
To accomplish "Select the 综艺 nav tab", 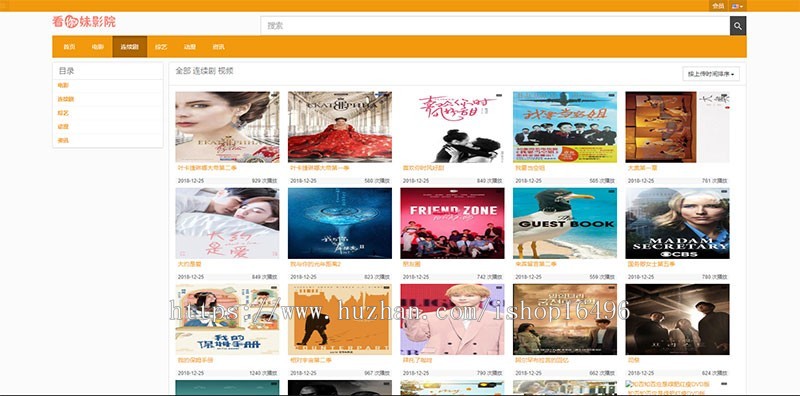I will click(x=161, y=46).
